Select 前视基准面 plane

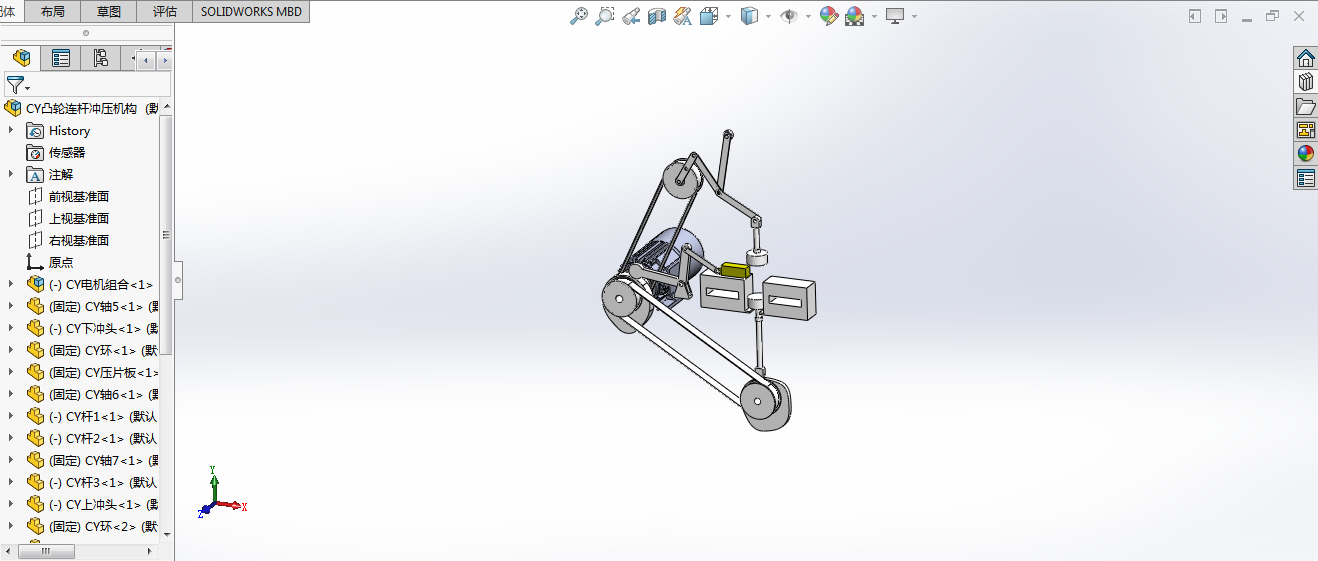pyautogui.click(x=79, y=196)
